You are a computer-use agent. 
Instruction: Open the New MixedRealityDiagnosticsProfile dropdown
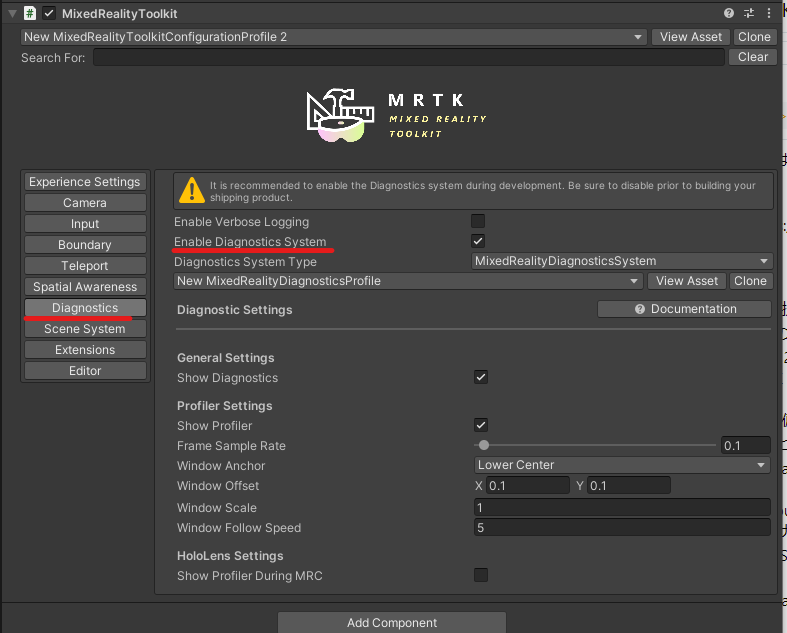(x=408, y=281)
